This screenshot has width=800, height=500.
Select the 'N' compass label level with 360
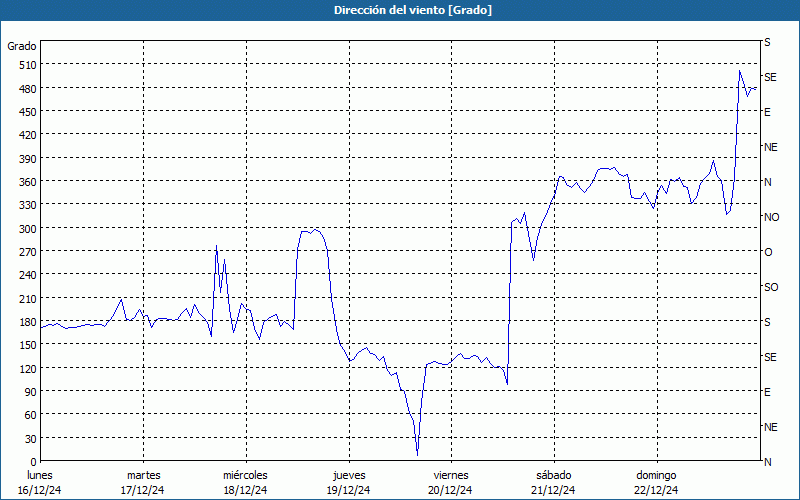tap(768, 182)
